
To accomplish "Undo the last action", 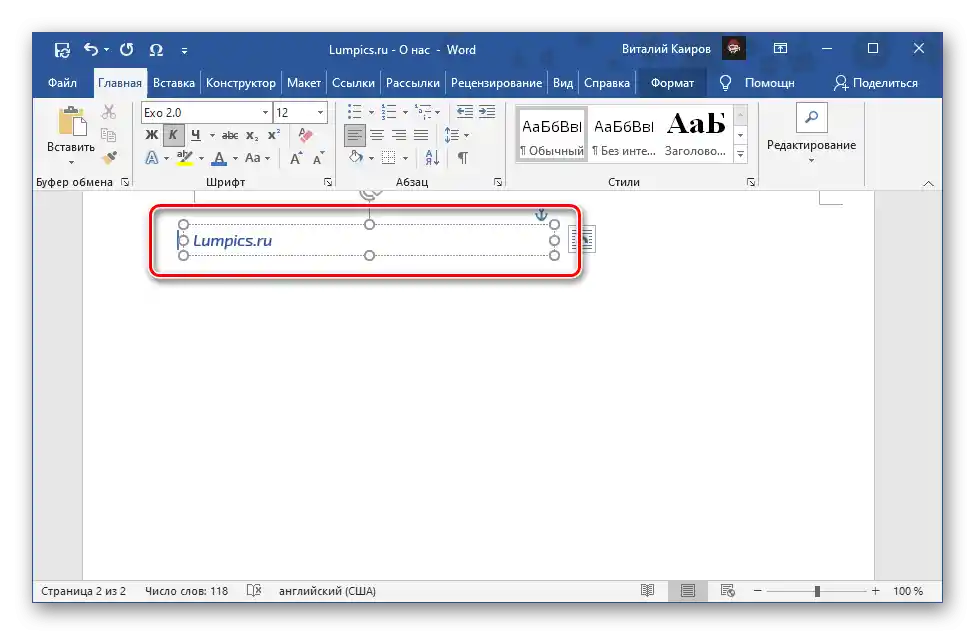I will click(91, 49).
